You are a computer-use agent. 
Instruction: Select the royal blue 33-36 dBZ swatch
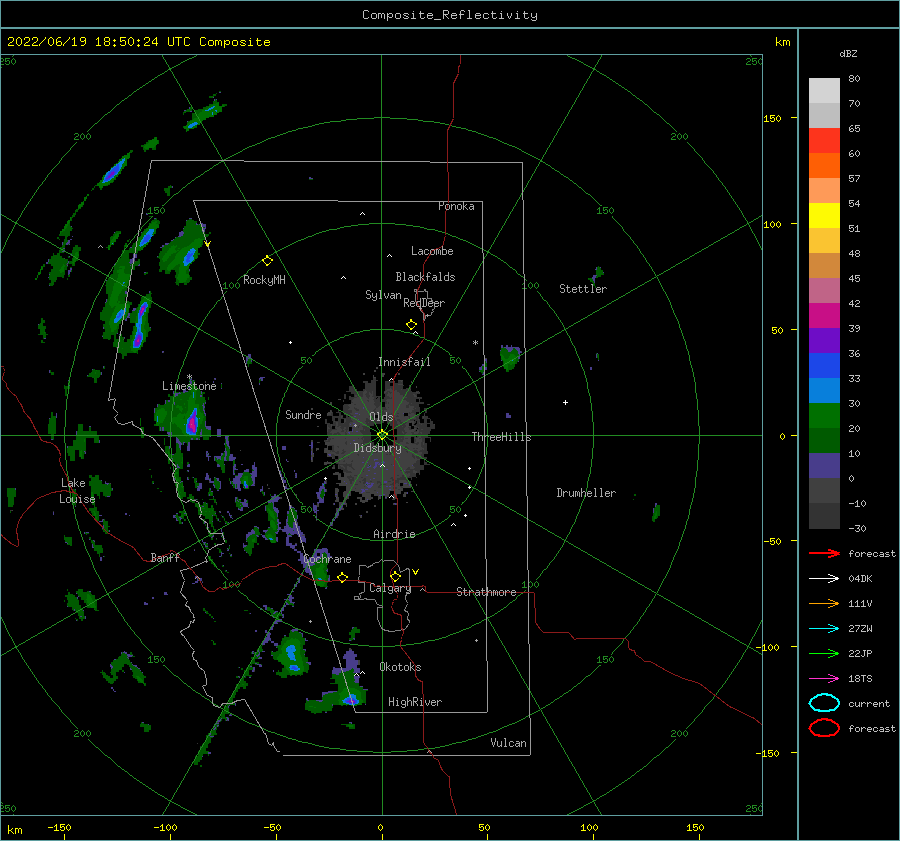tap(824, 366)
